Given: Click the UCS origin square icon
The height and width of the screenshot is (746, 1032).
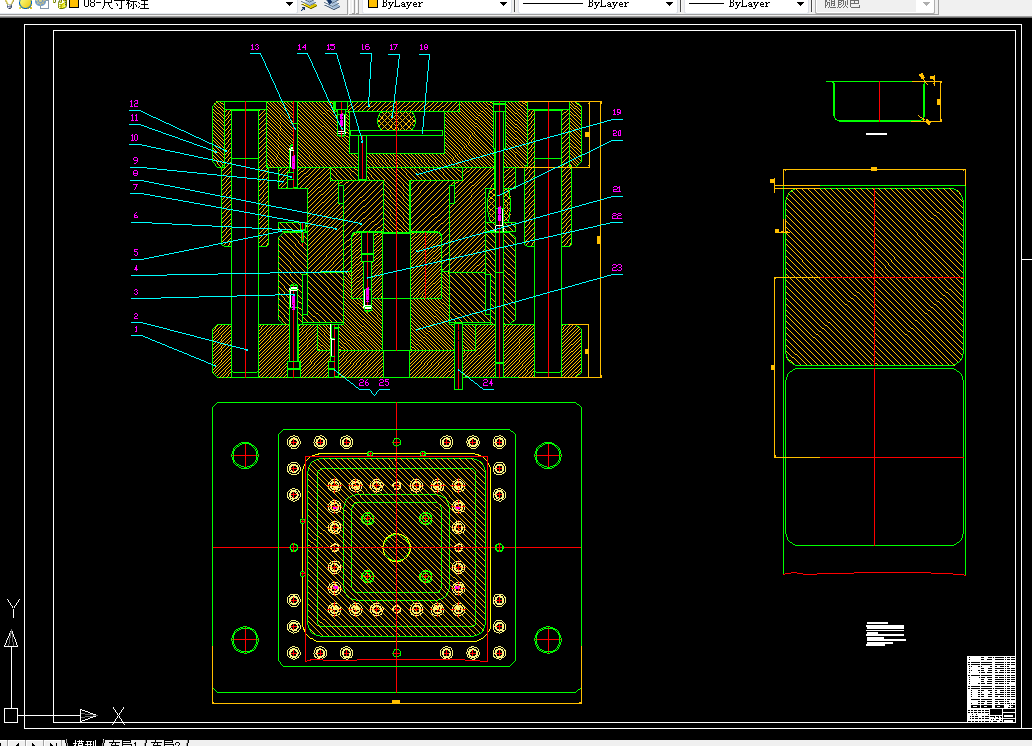Looking at the screenshot, I should tap(11, 715).
